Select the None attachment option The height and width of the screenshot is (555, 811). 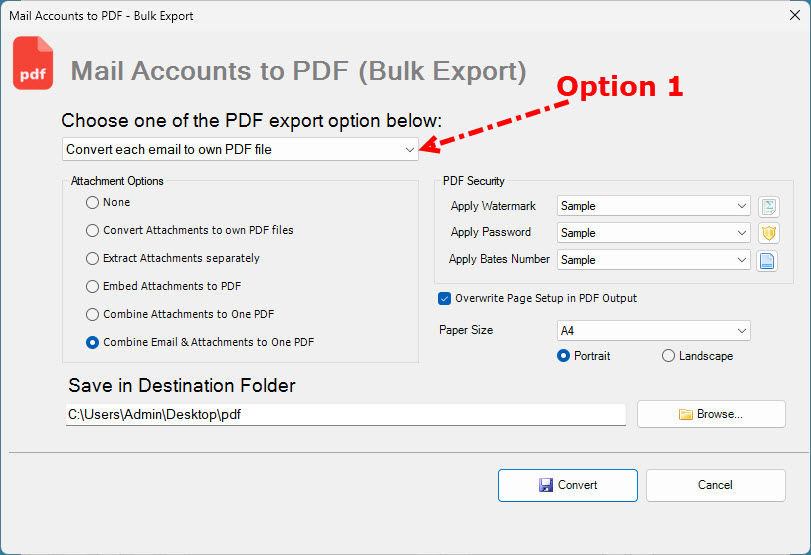93,202
